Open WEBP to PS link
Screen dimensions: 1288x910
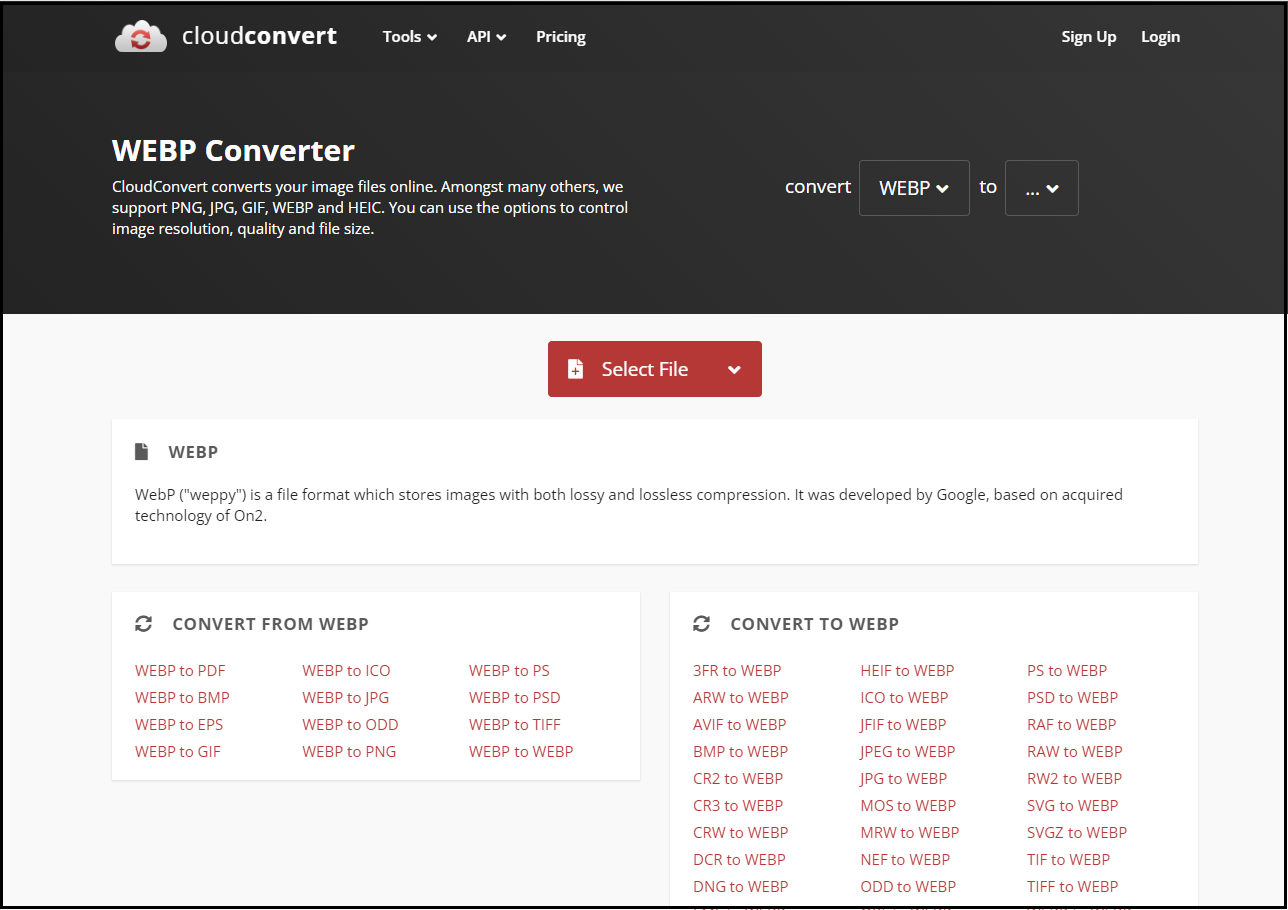(x=509, y=671)
